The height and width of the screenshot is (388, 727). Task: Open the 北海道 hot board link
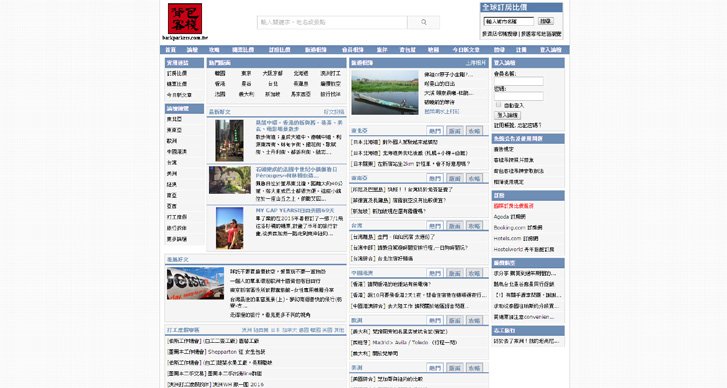pos(300,73)
